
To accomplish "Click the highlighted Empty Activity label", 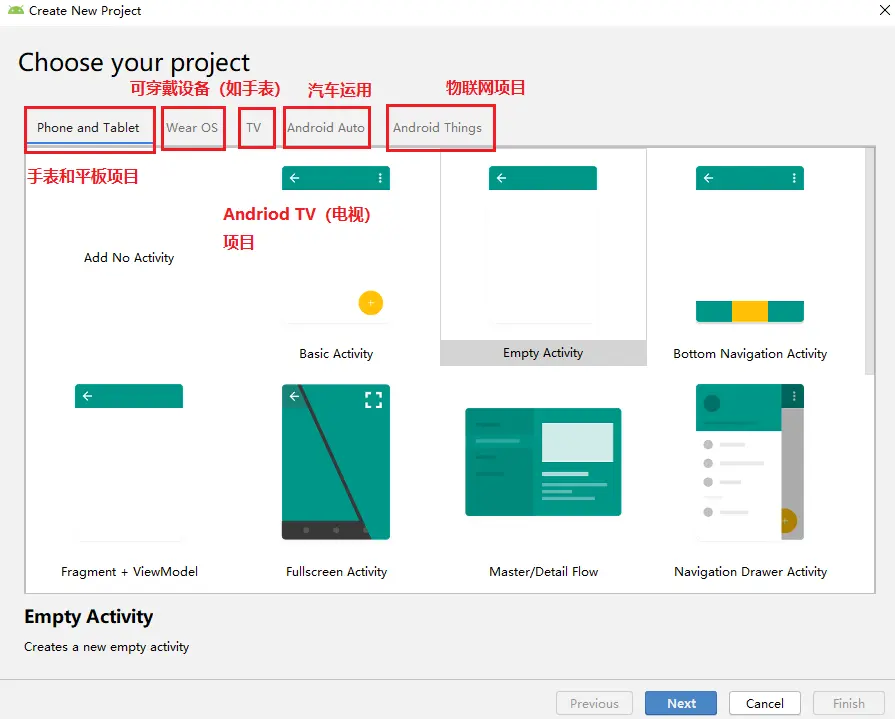I will 543,353.
